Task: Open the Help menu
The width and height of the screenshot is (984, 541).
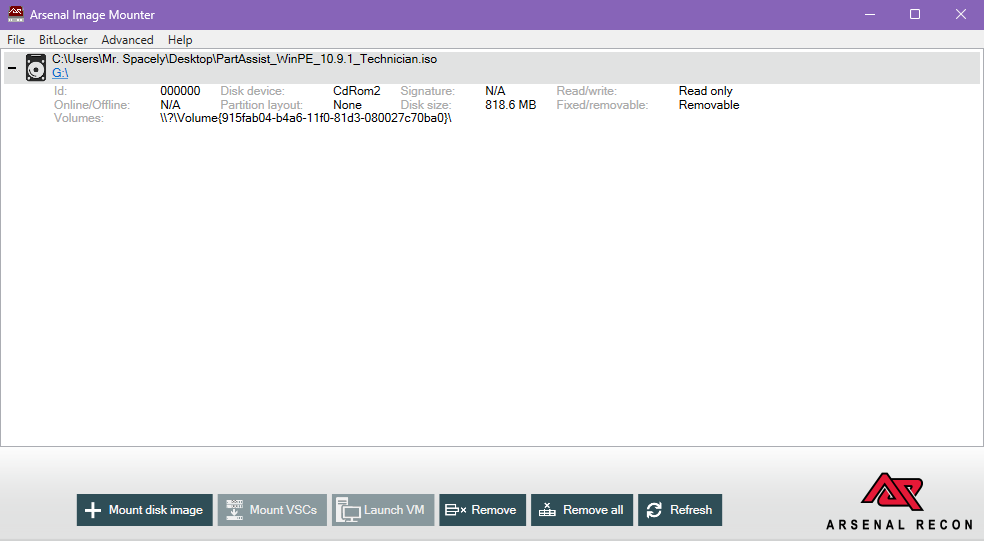Action: [180, 40]
